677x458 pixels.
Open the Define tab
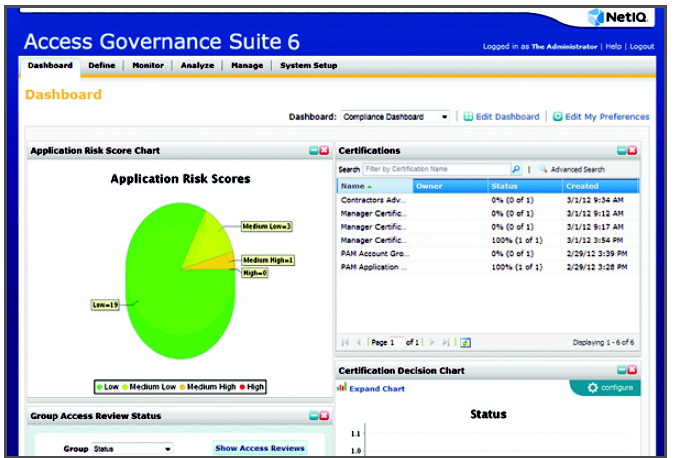pos(102,66)
